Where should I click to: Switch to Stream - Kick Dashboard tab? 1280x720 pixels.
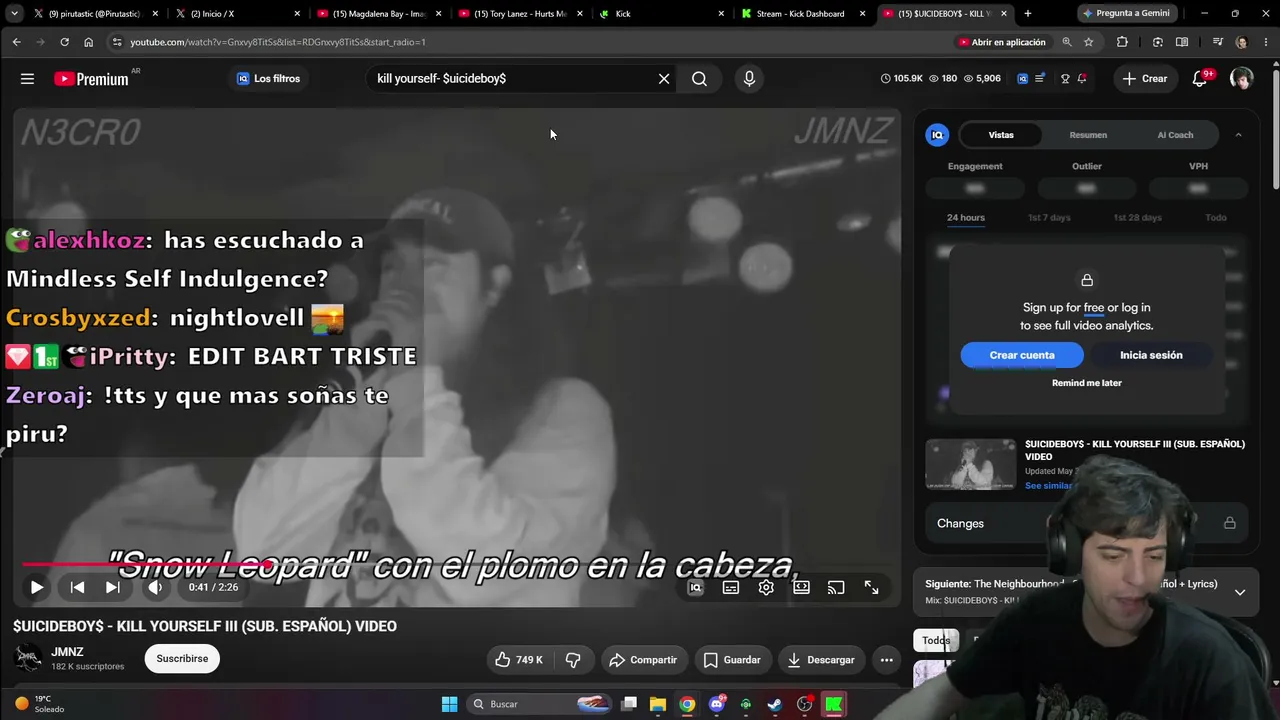[804, 14]
